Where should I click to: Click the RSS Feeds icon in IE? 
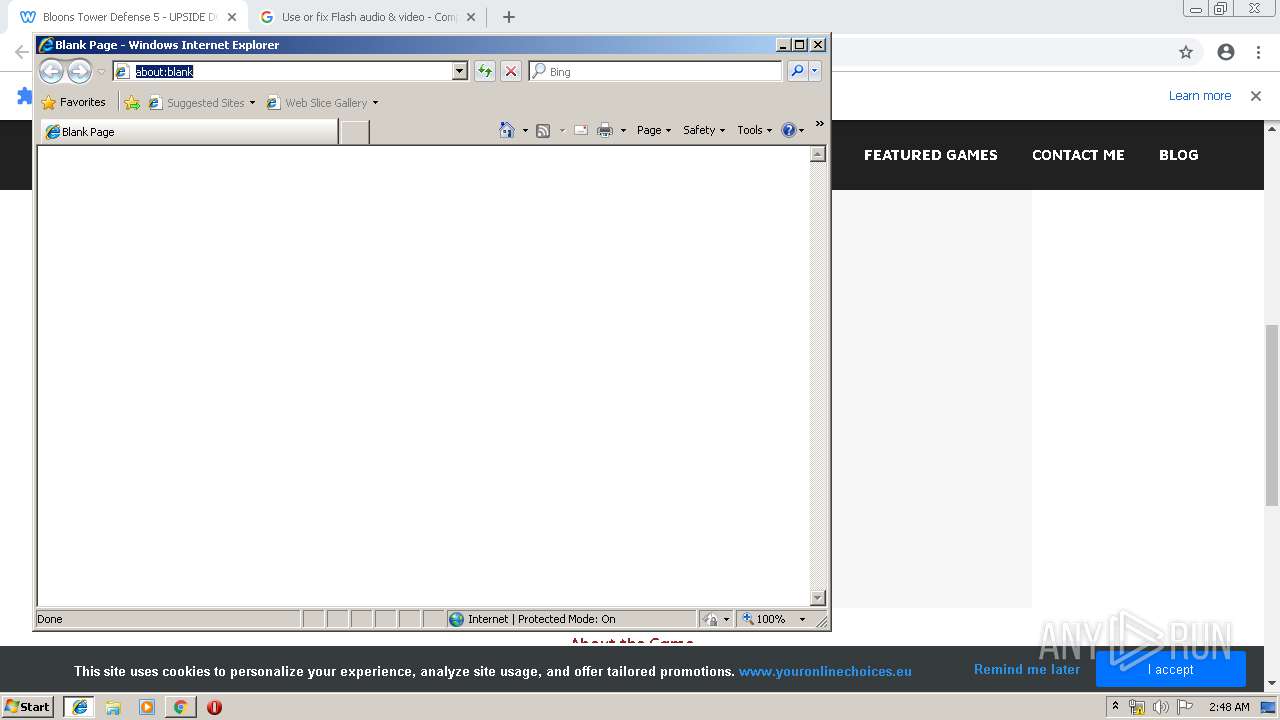(543, 130)
